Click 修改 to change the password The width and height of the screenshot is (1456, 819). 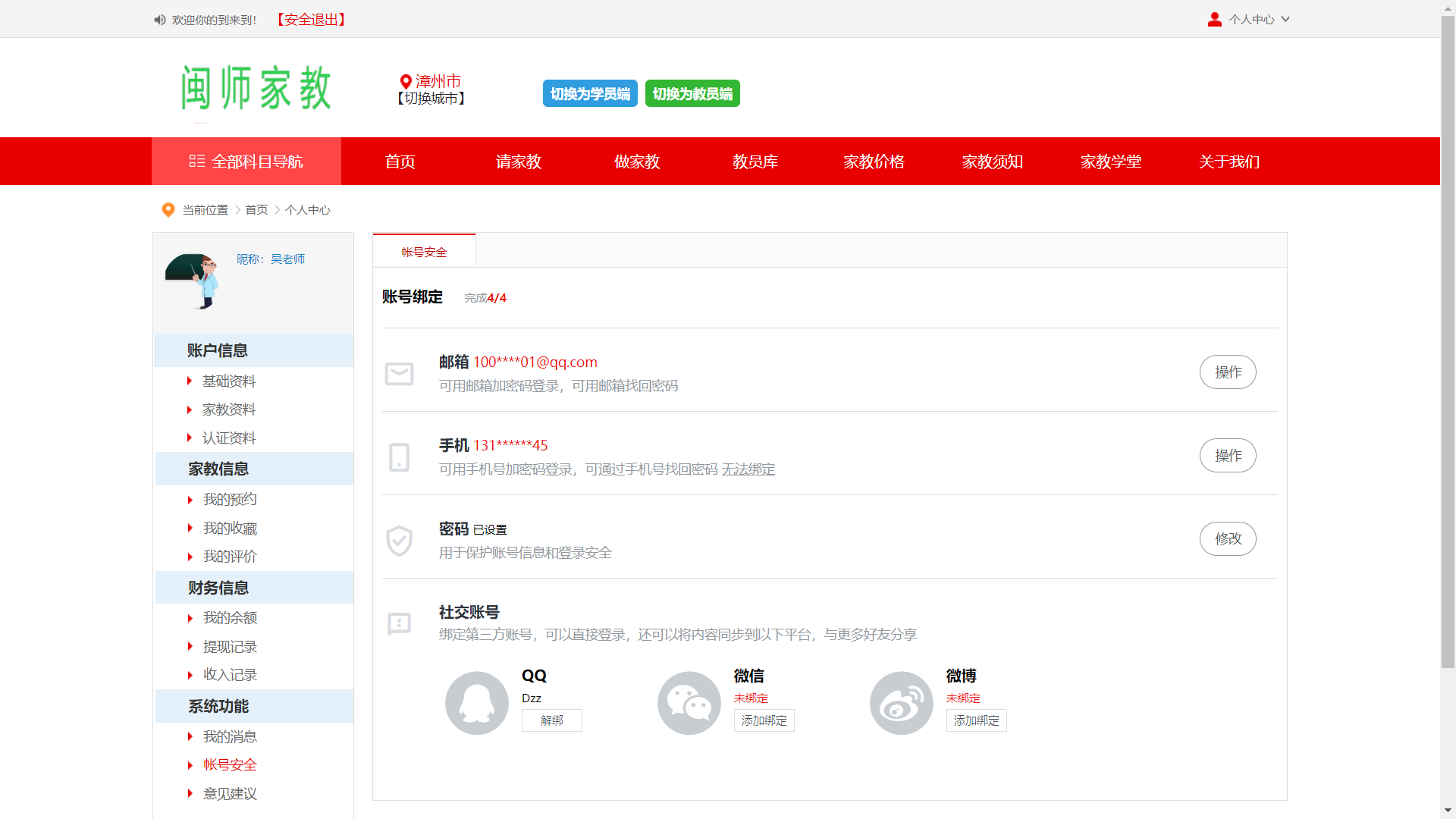click(x=1227, y=538)
